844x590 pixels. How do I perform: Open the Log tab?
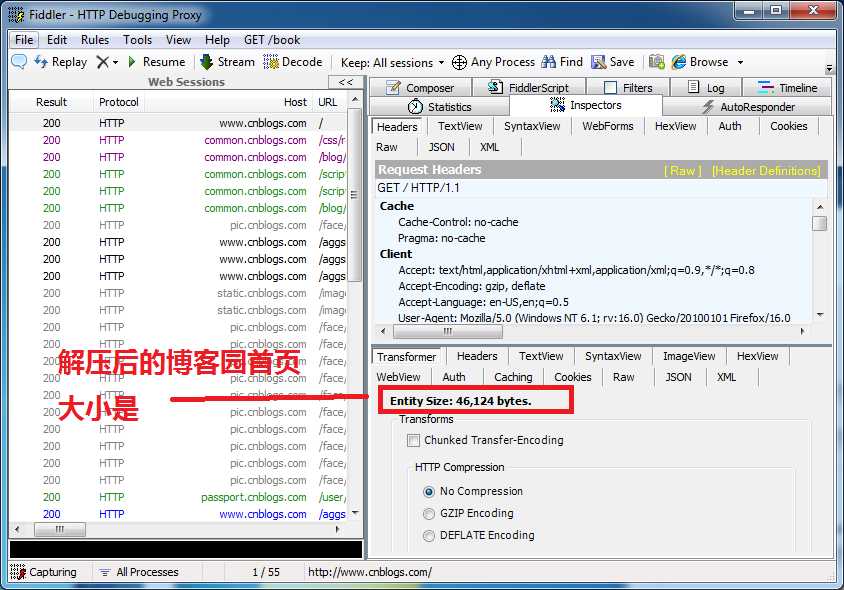point(706,87)
